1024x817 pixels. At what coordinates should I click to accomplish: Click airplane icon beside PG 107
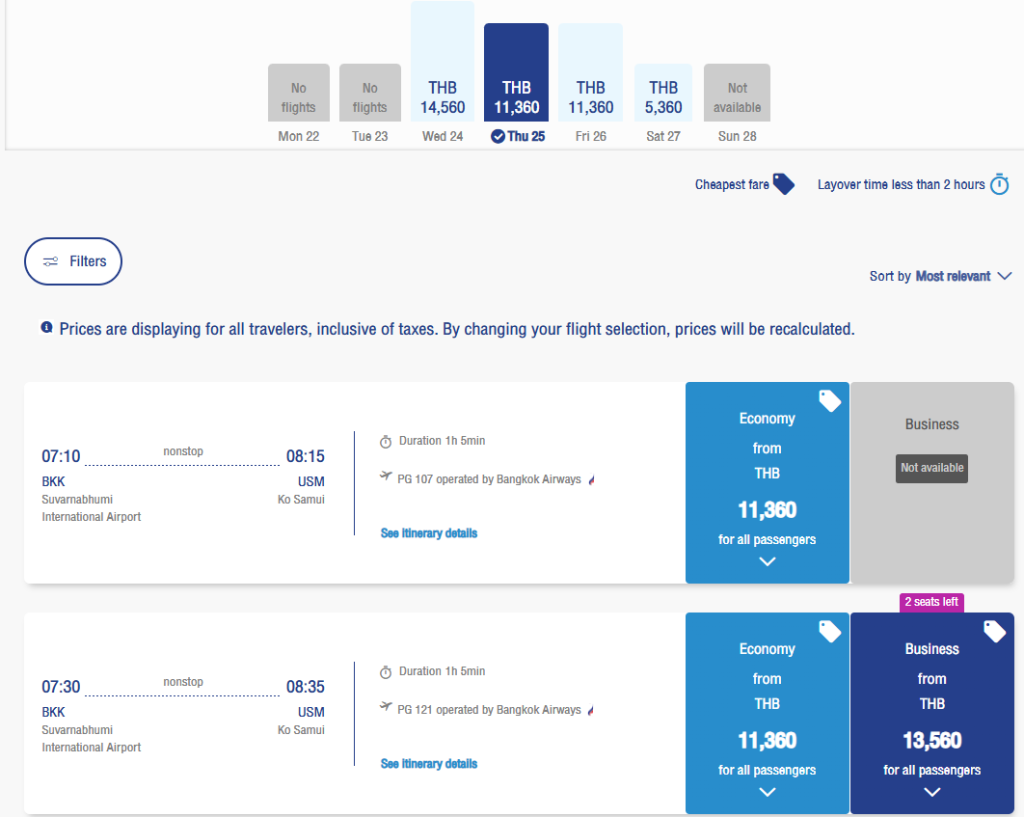pyautogui.click(x=386, y=476)
